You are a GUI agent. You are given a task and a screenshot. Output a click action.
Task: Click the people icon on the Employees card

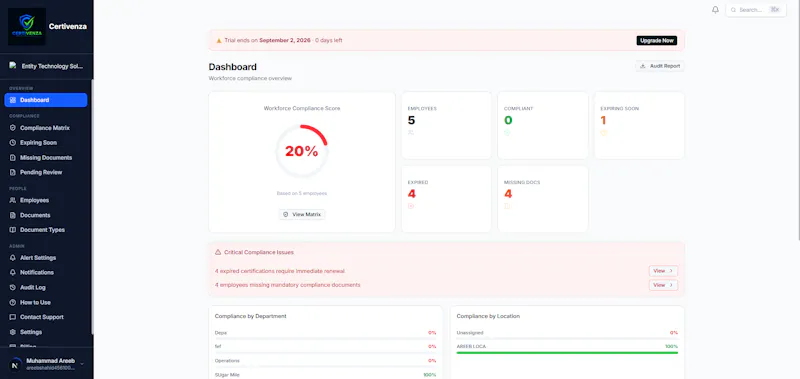411,133
